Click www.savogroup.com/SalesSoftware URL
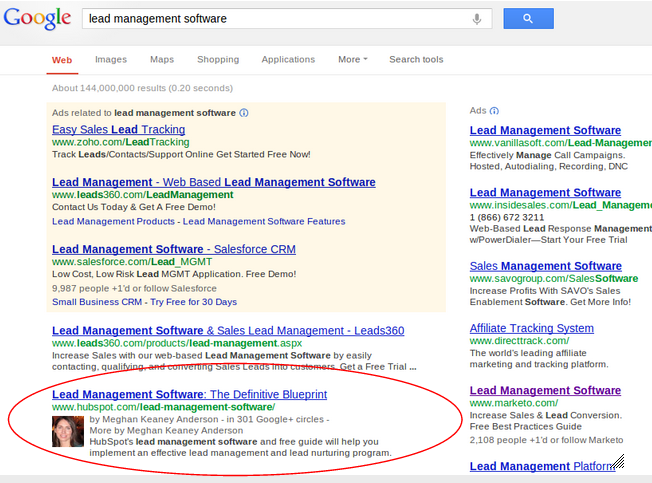The height and width of the screenshot is (483, 652). click(x=554, y=278)
